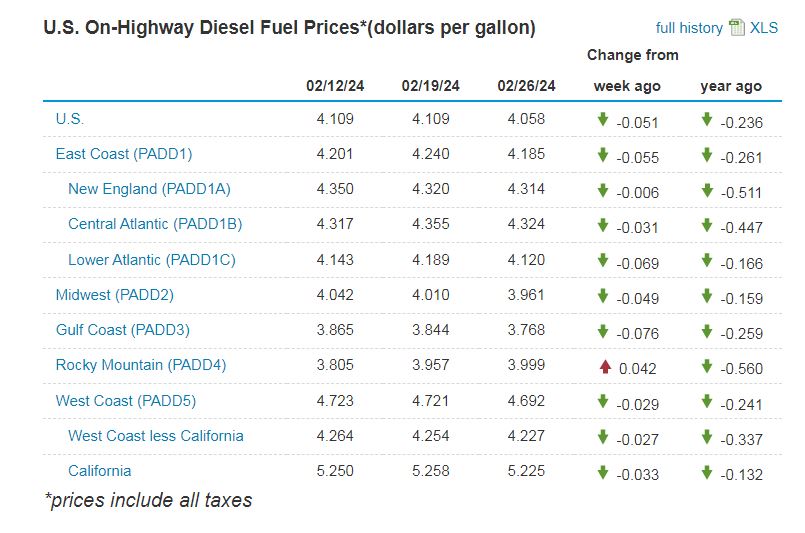Select Lower Atlantic (PADD1C) link
This screenshot has width=805, height=533.
(x=151, y=260)
